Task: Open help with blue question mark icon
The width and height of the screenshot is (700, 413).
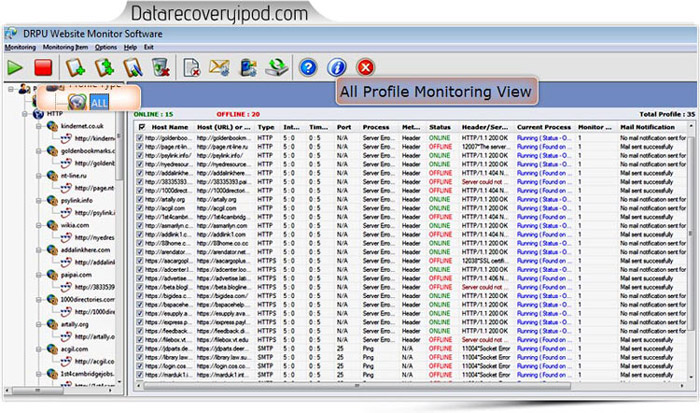Action: pyautogui.click(x=308, y=67)
